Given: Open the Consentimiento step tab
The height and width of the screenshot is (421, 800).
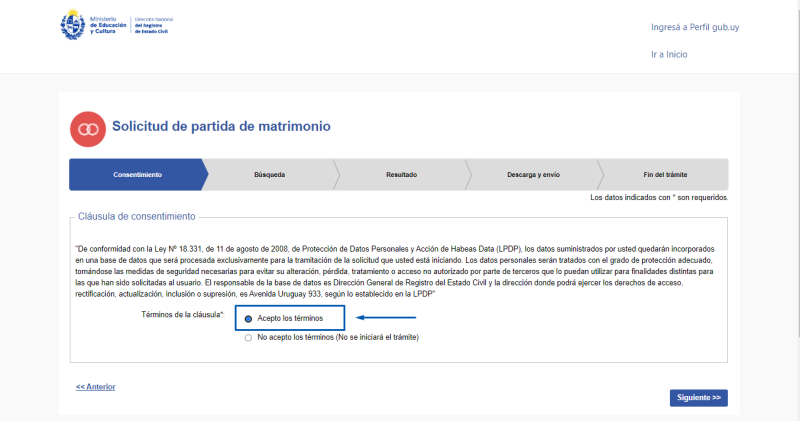Looking at the screenshot, I should point(137,175).
